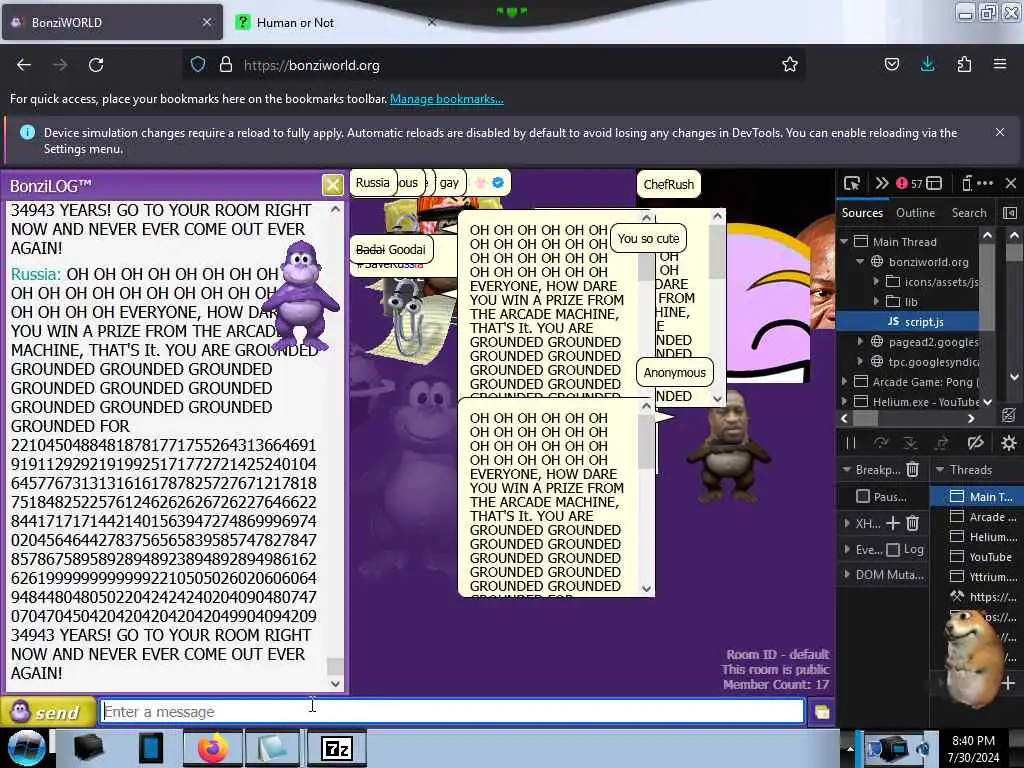1024x768 pixels.
Task: Toggle responsive design mode icon
Action: click(x=967, y=184)
